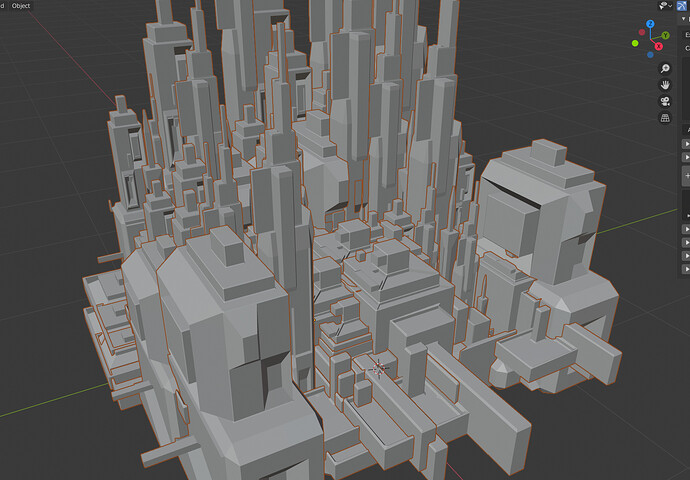The image size is (690, 480).
Task: Click the pan hand viewport icon
Action: click(665, 85)
